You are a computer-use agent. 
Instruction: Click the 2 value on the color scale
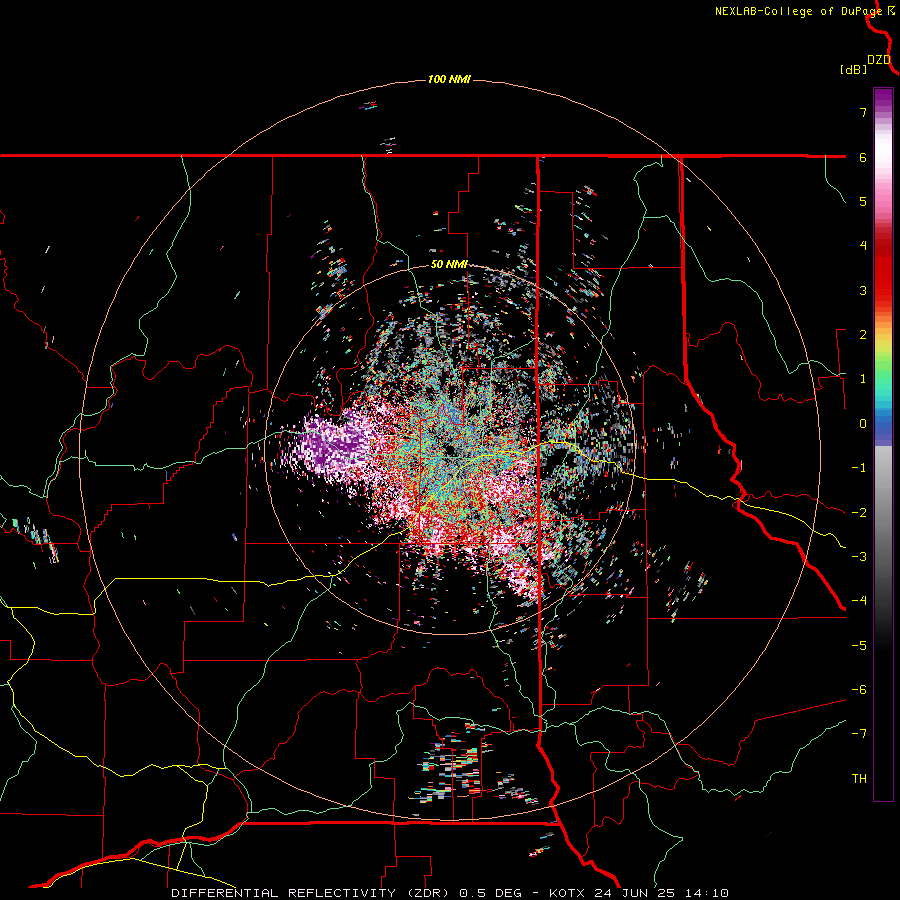tap(863, 335)
